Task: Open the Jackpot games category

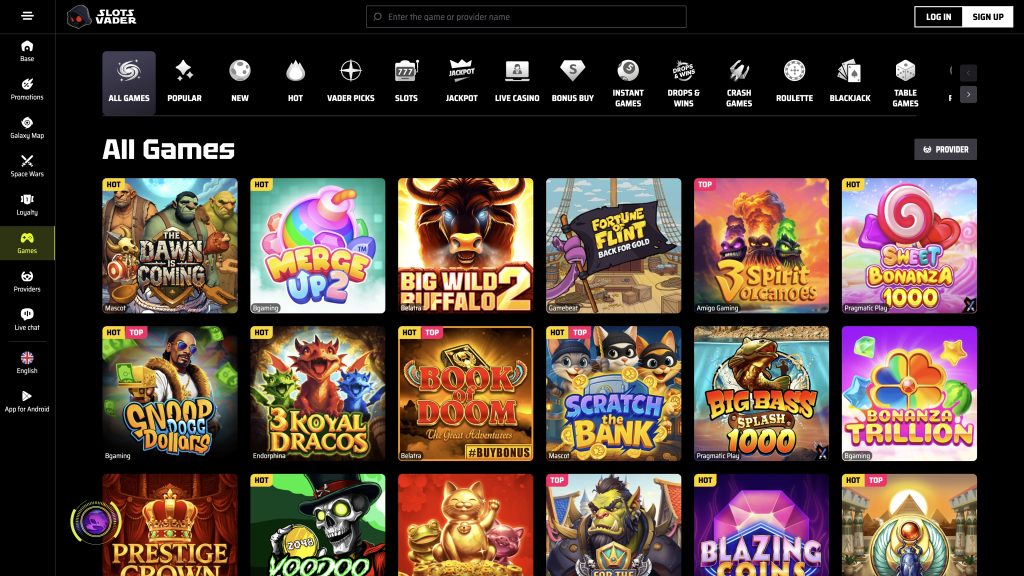Action: (460, 82)
